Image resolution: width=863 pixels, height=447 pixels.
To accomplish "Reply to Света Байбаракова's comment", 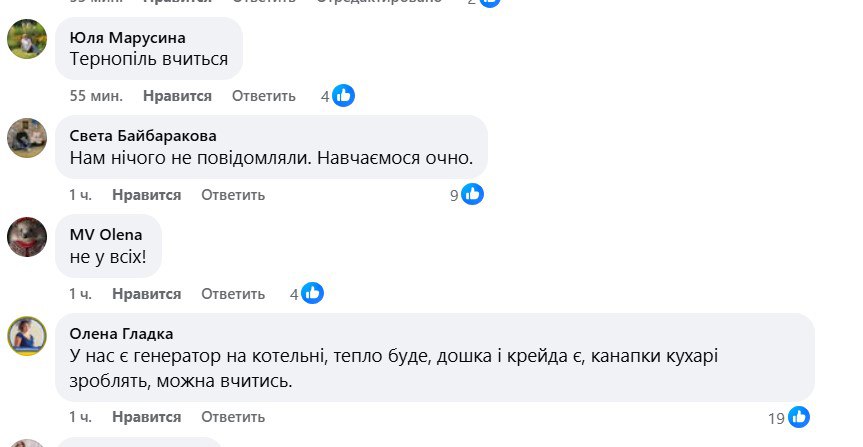I will (233, 195).
